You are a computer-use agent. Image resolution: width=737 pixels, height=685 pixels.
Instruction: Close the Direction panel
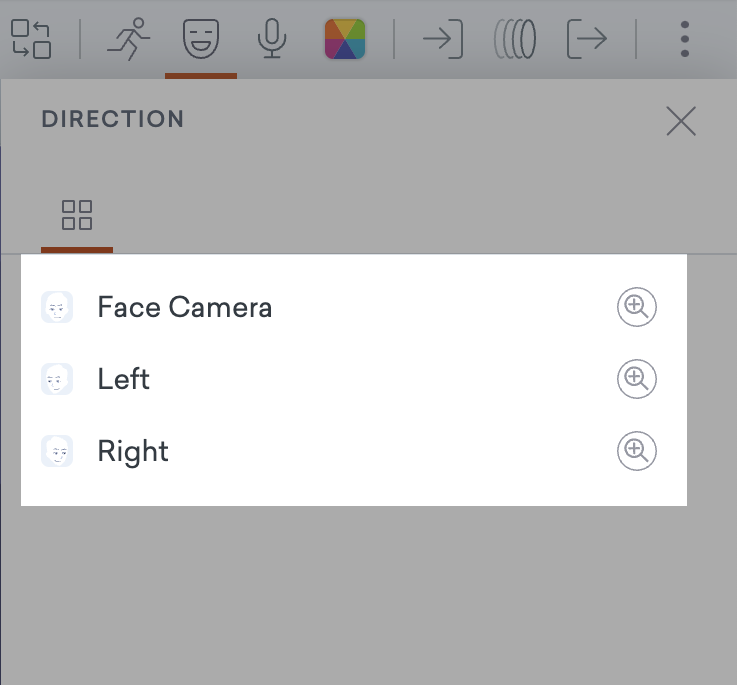pos(681,121)
